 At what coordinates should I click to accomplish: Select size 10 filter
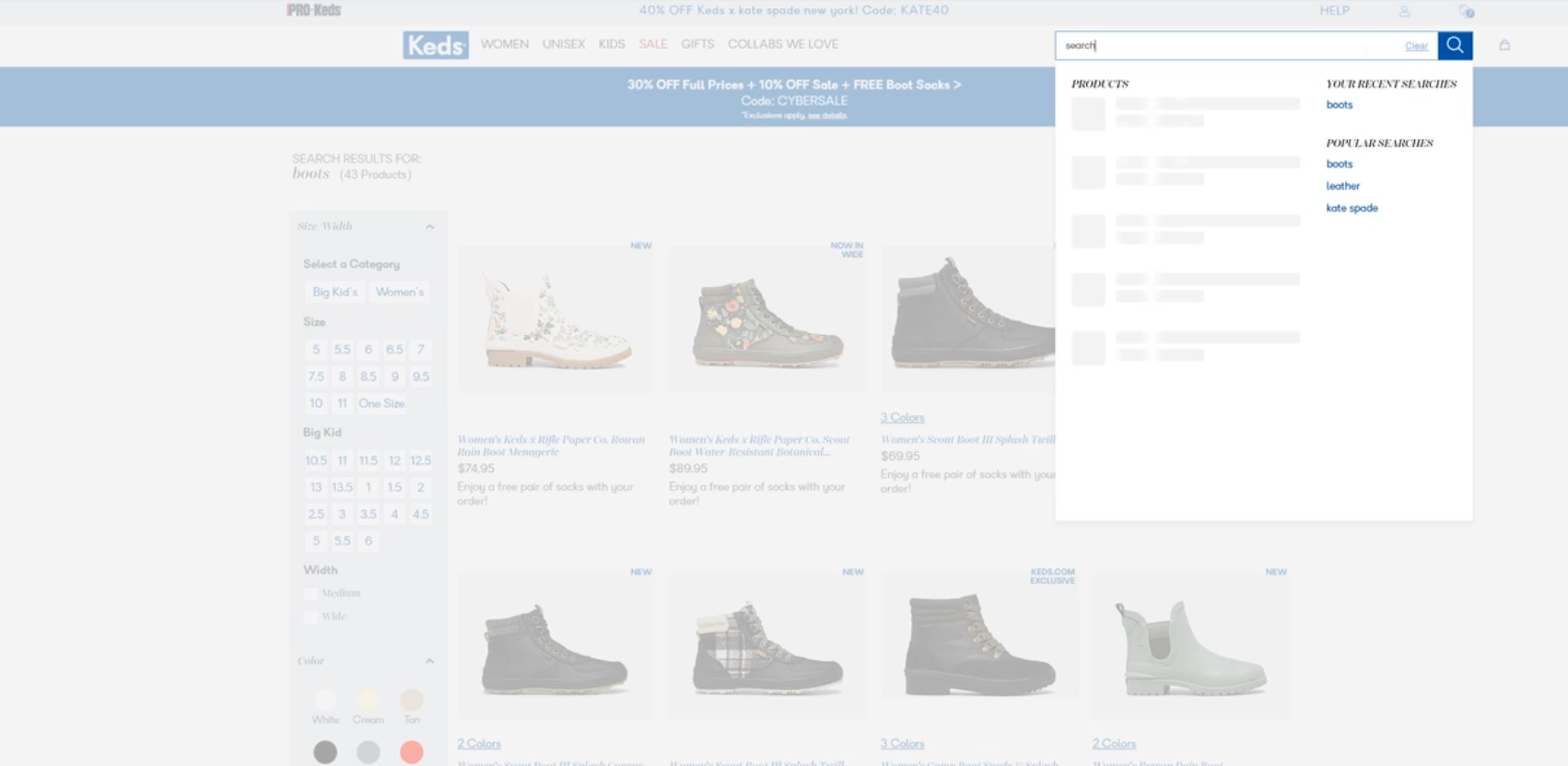tap(316, 403)
